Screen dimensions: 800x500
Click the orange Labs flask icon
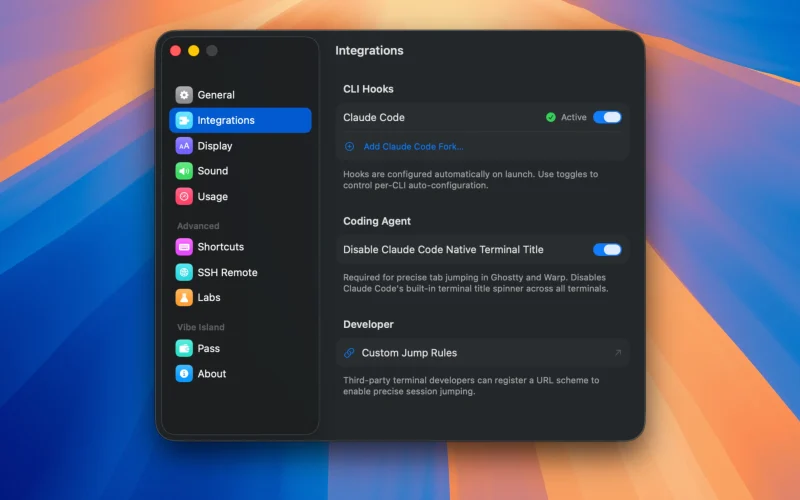[184, 297]
